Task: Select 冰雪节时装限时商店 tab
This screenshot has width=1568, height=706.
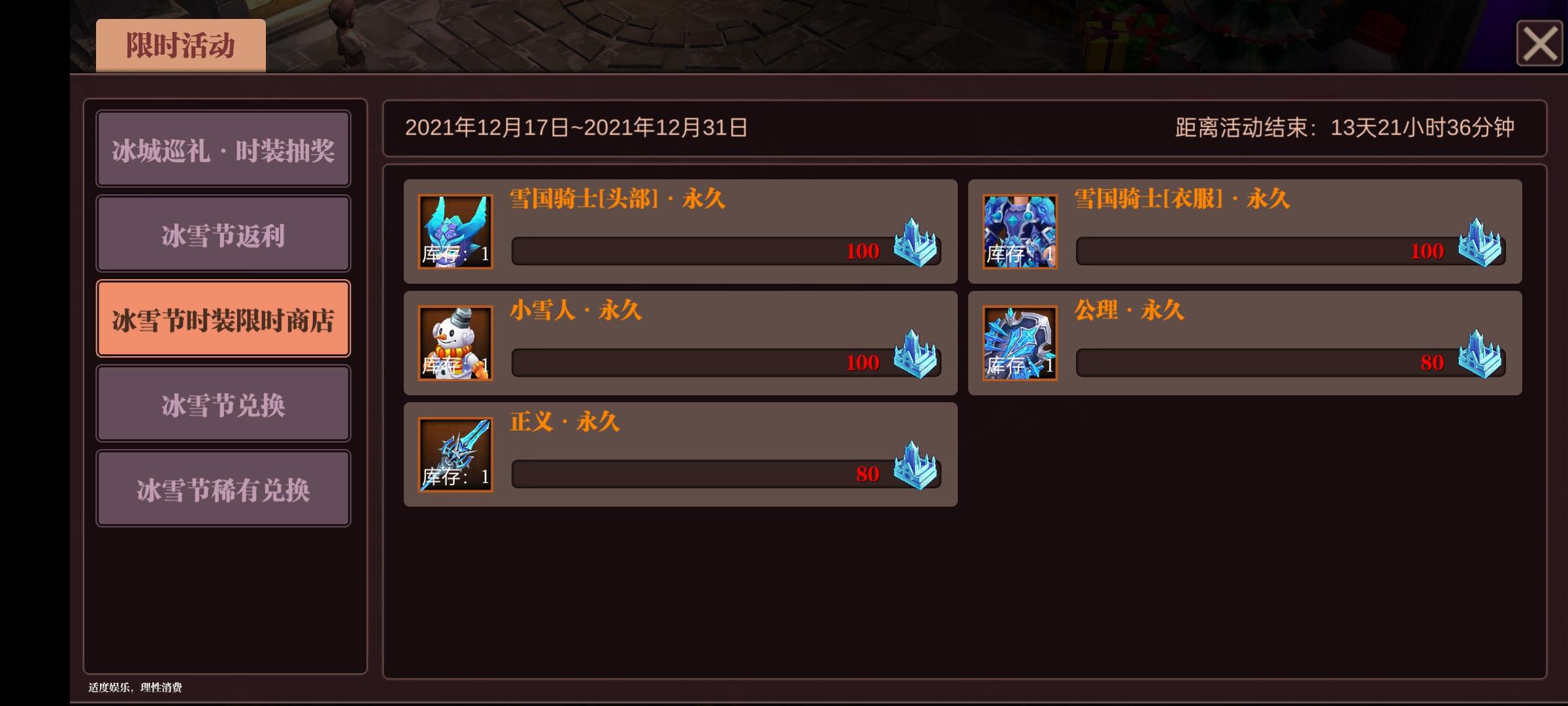Action: click(x=223, y=319)
